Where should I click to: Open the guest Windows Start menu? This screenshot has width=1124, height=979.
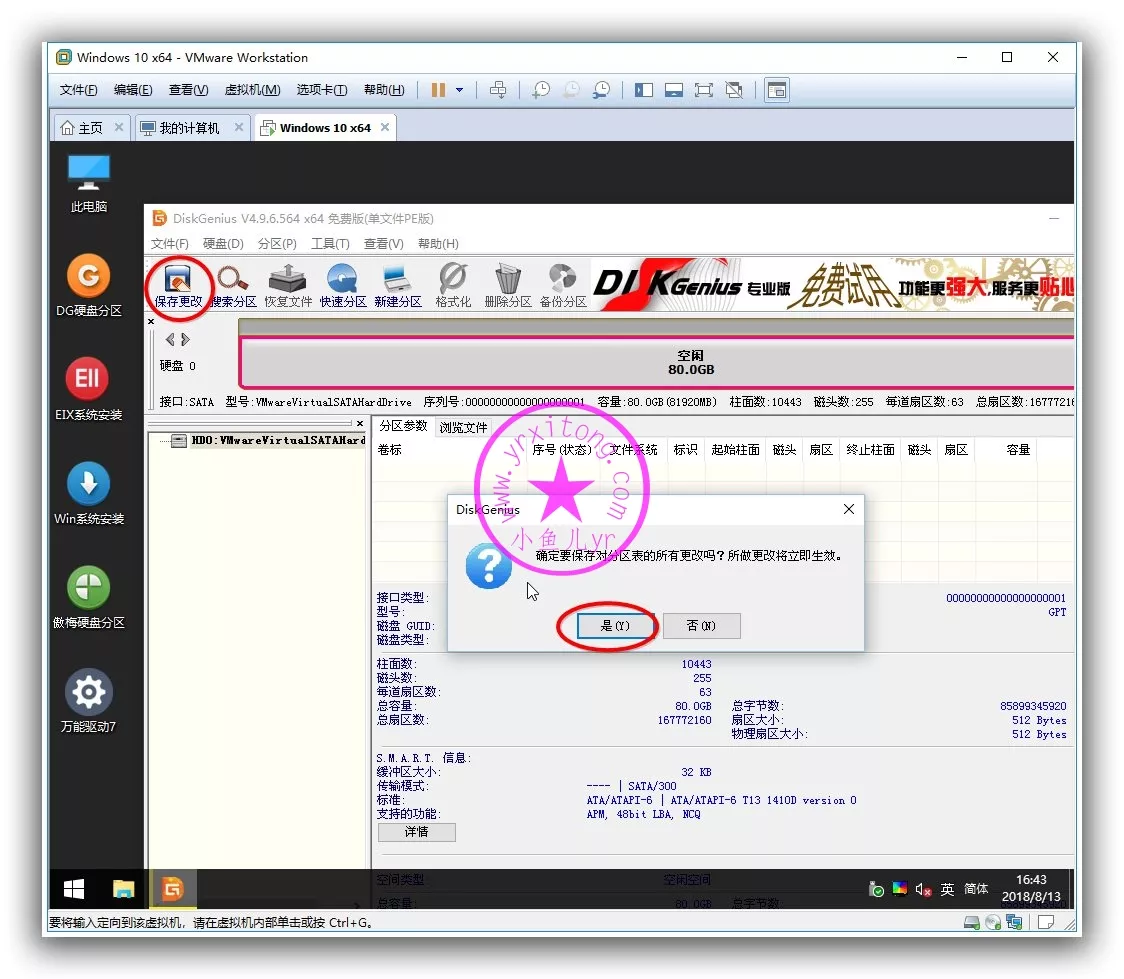pos(74,889)
